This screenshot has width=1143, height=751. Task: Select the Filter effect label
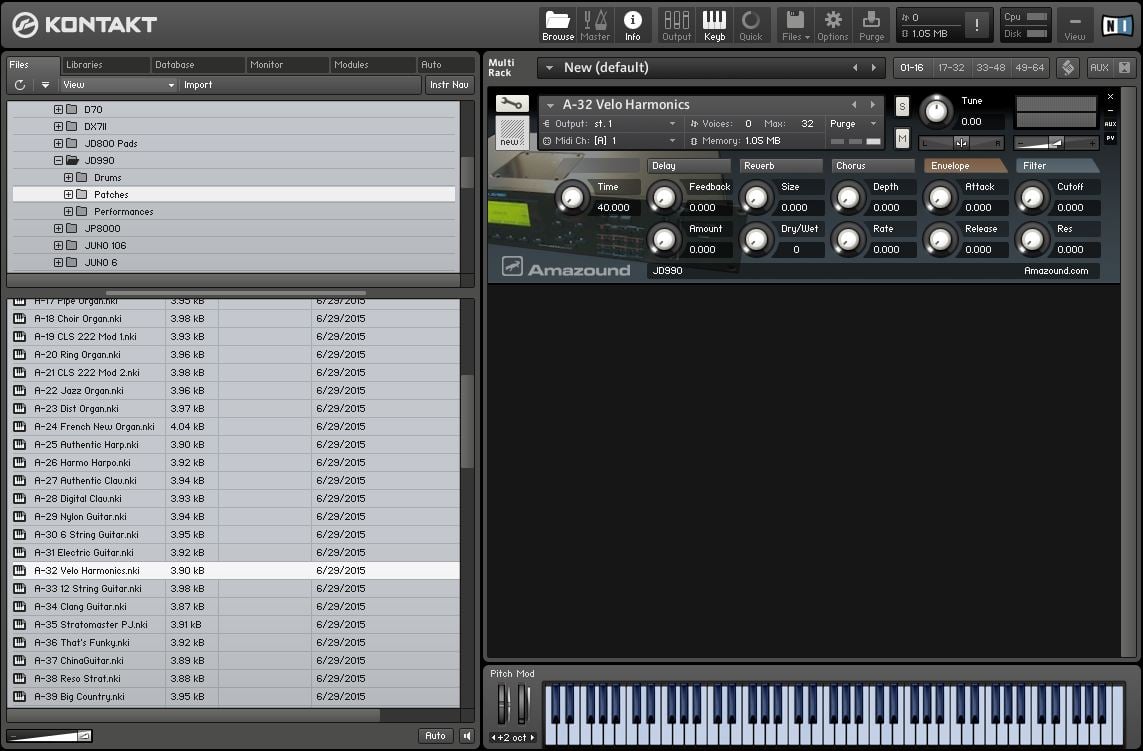pos(1056,166)
